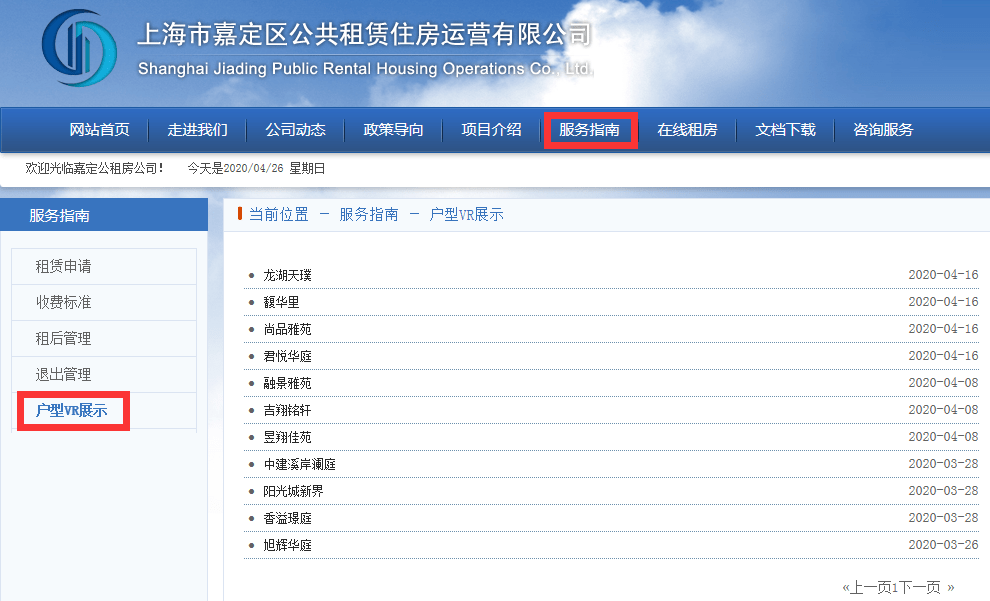Open the 网站首页 menu item

point(99,129)
